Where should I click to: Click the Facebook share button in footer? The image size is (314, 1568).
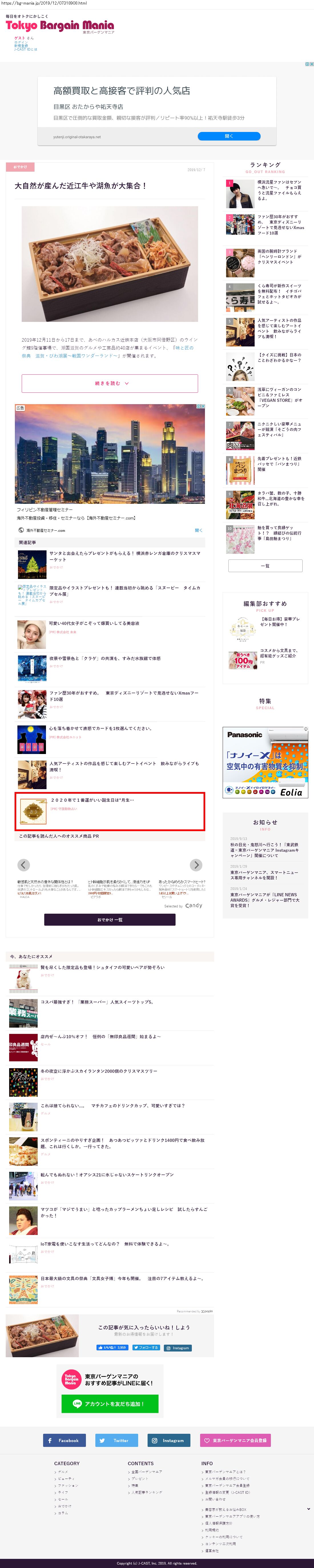[64, 1440]
